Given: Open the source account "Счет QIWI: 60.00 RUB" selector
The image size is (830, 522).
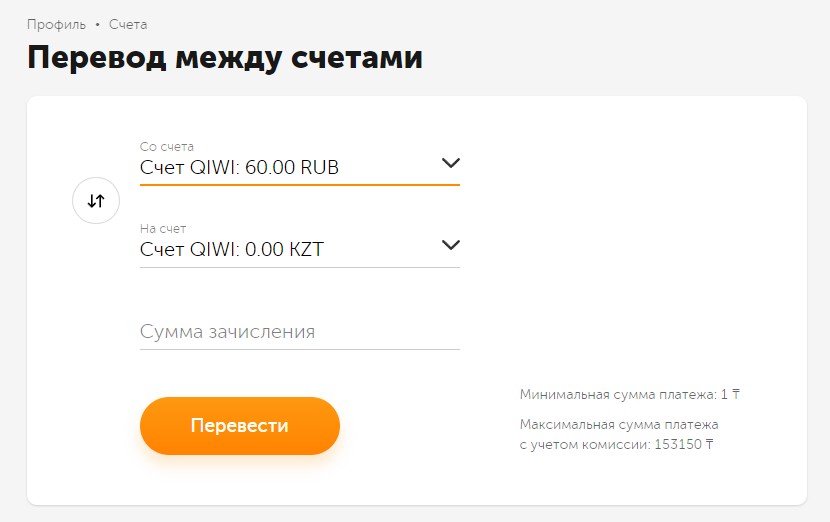Looking at the screenshot, I should click(x=240, y=167).
